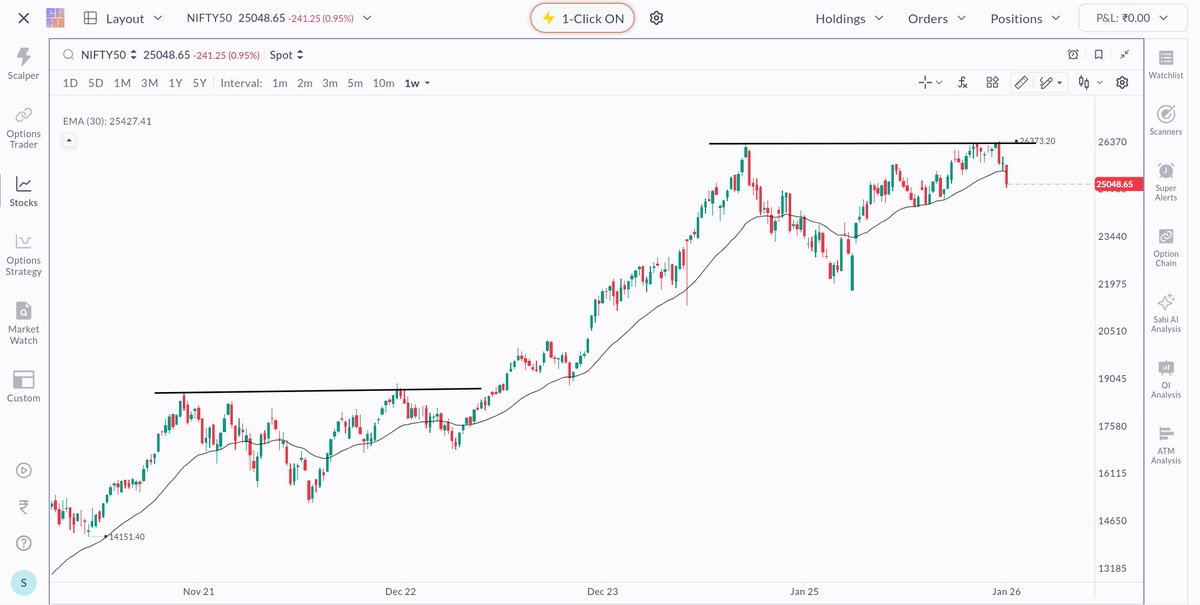
Task: Open the S profile avatar
Action: click(x=24, y=582)
